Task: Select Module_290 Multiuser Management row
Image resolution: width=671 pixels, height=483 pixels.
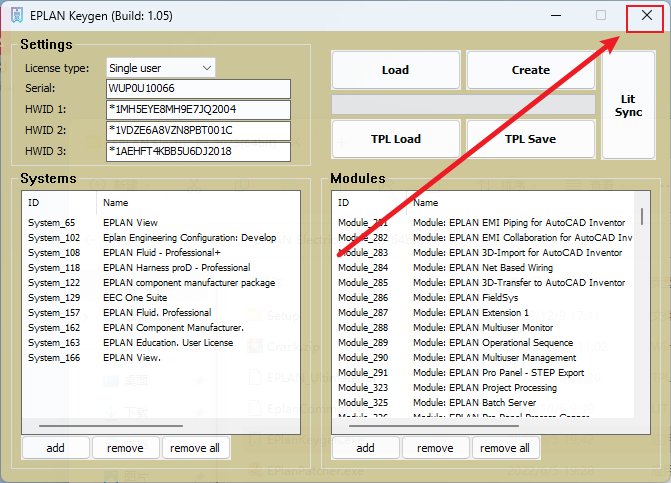Action: (484, 357)
